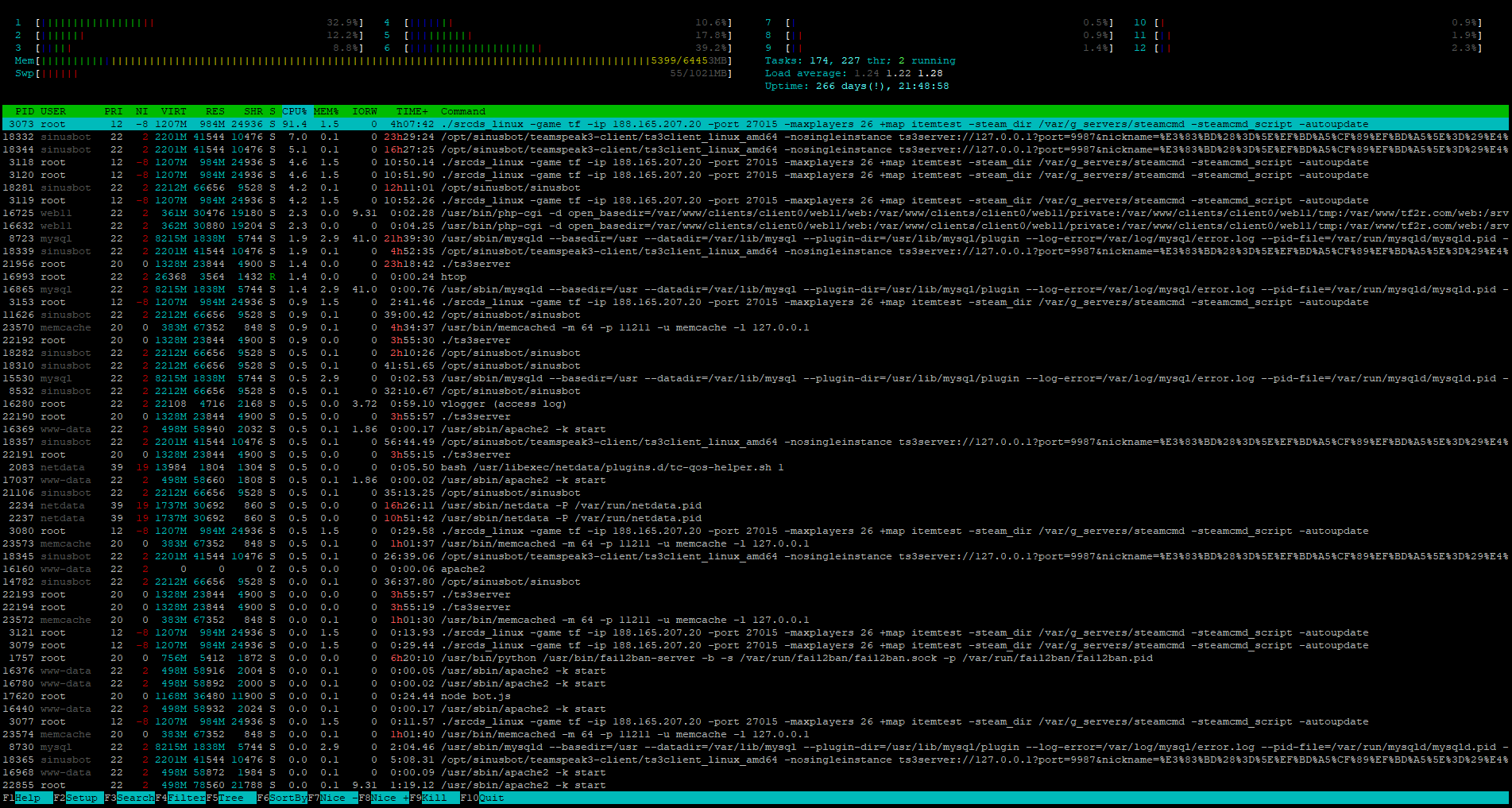The height and width of the screenshot is (808, 1512).
Task: Select php-cgi process PID 16632
Action: (x=756, y=226)
